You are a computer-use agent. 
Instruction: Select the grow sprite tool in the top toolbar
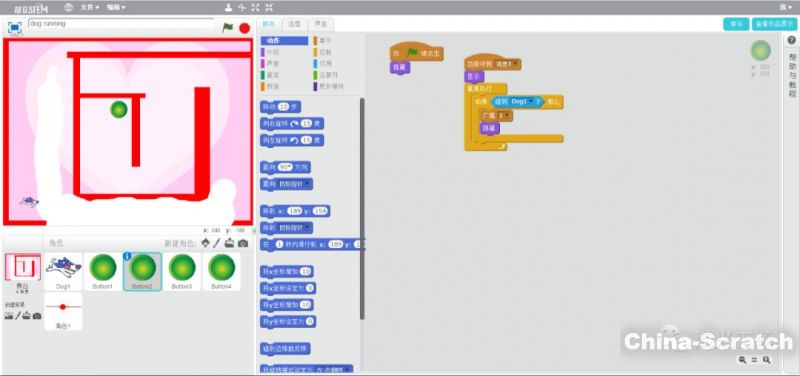coord(256,8)
